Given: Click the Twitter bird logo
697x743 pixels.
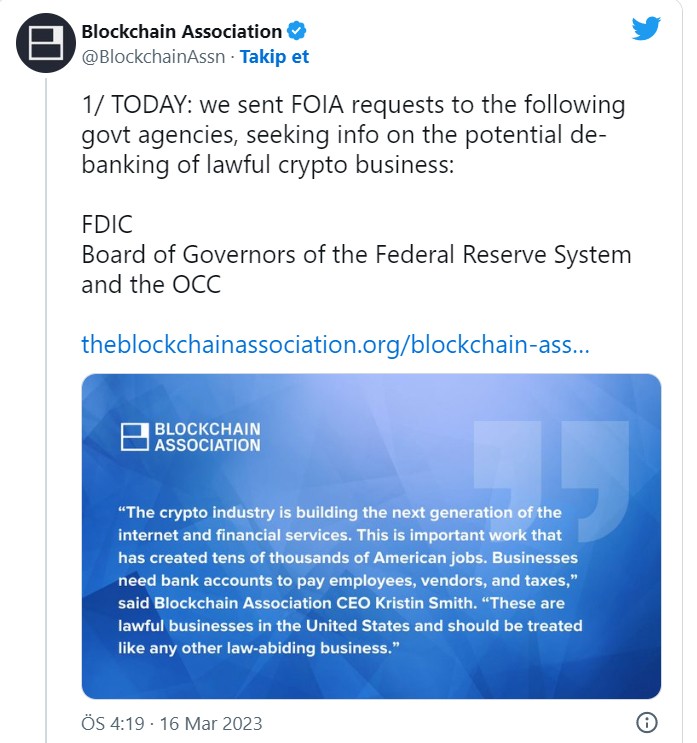Looking at the screenshot, I should pyautogui.click(x=646, y=29).
